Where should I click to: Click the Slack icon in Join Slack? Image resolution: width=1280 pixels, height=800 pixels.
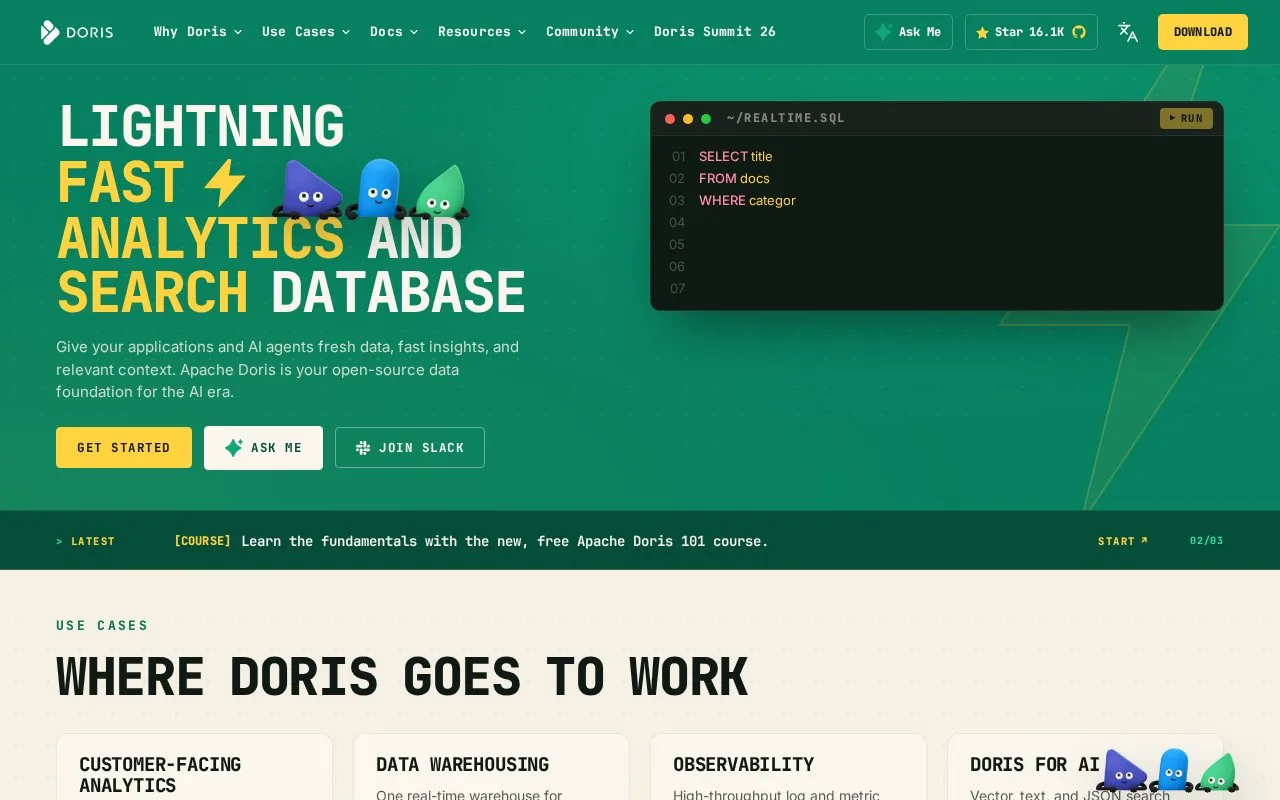pos(363,448)
